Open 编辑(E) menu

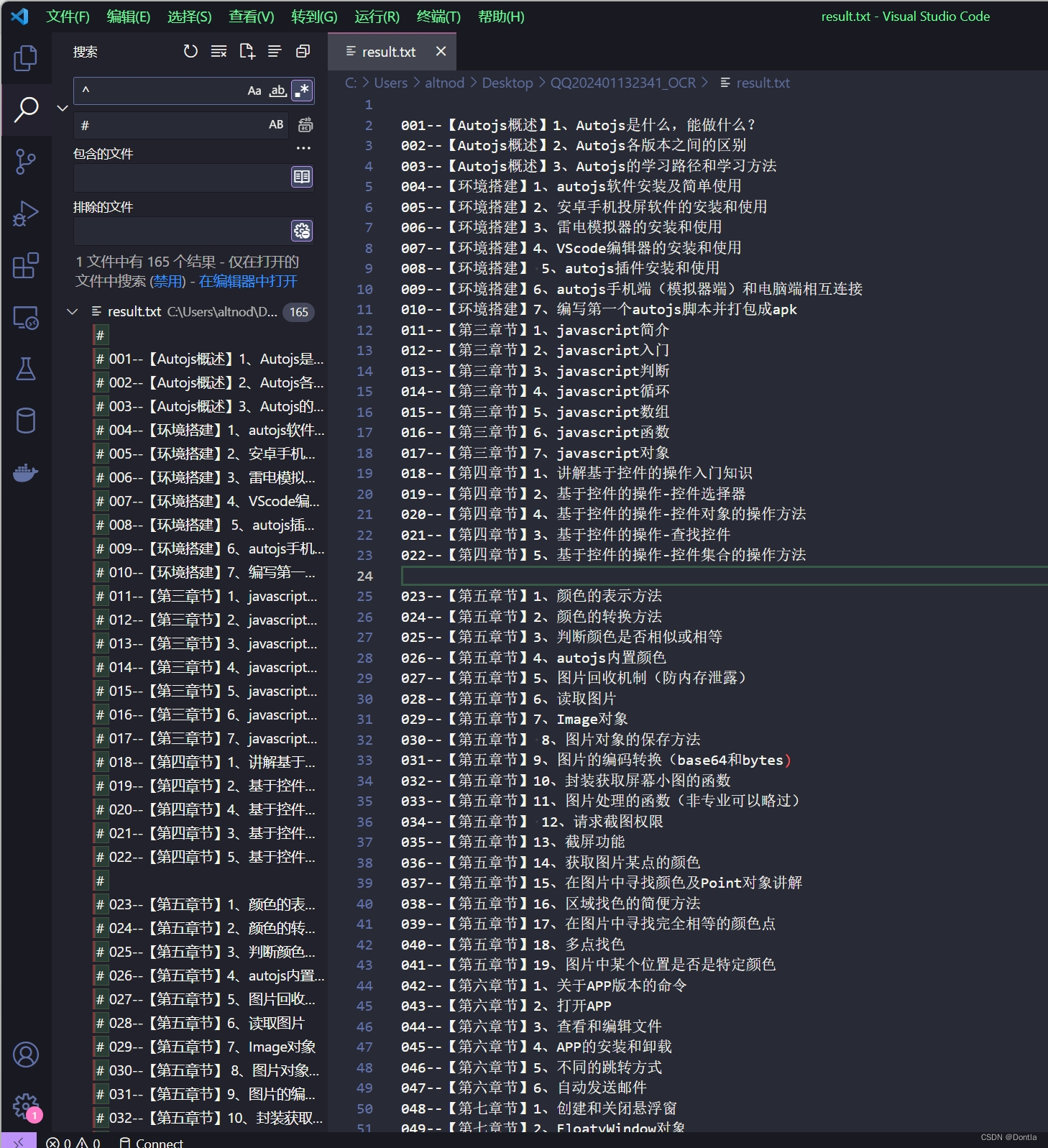click(129, 17)
